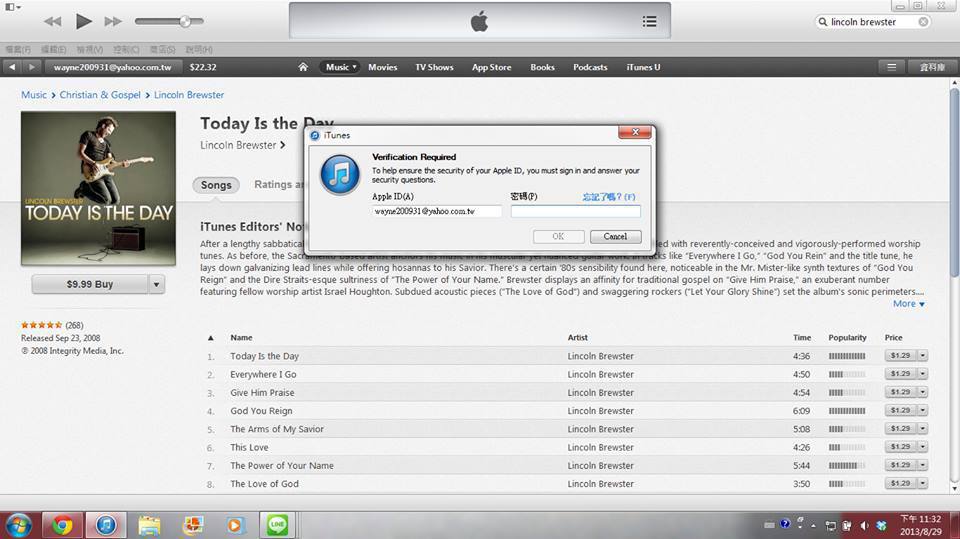View the $22.32 account balance
960x539 pixels.
[203, 67]
